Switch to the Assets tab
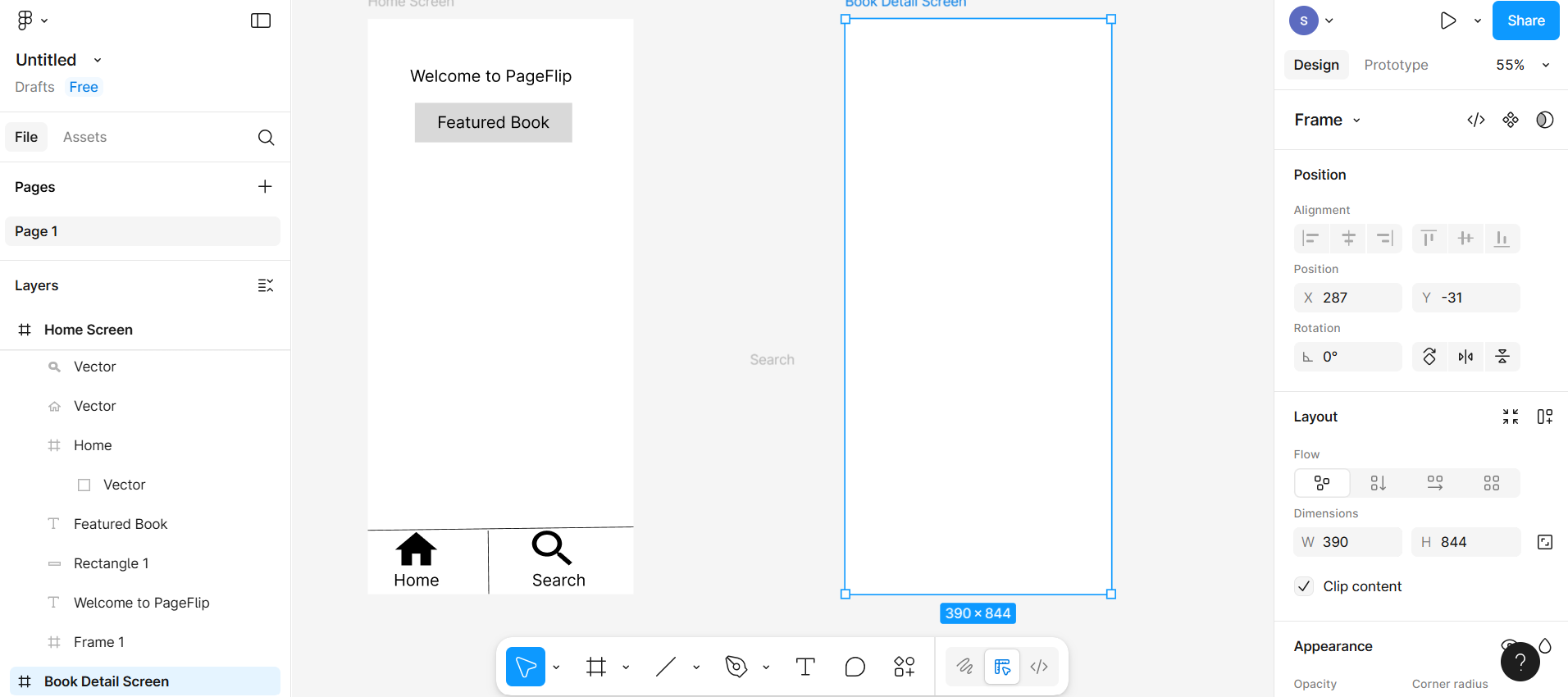1568x697 pixels. point(84,137)
